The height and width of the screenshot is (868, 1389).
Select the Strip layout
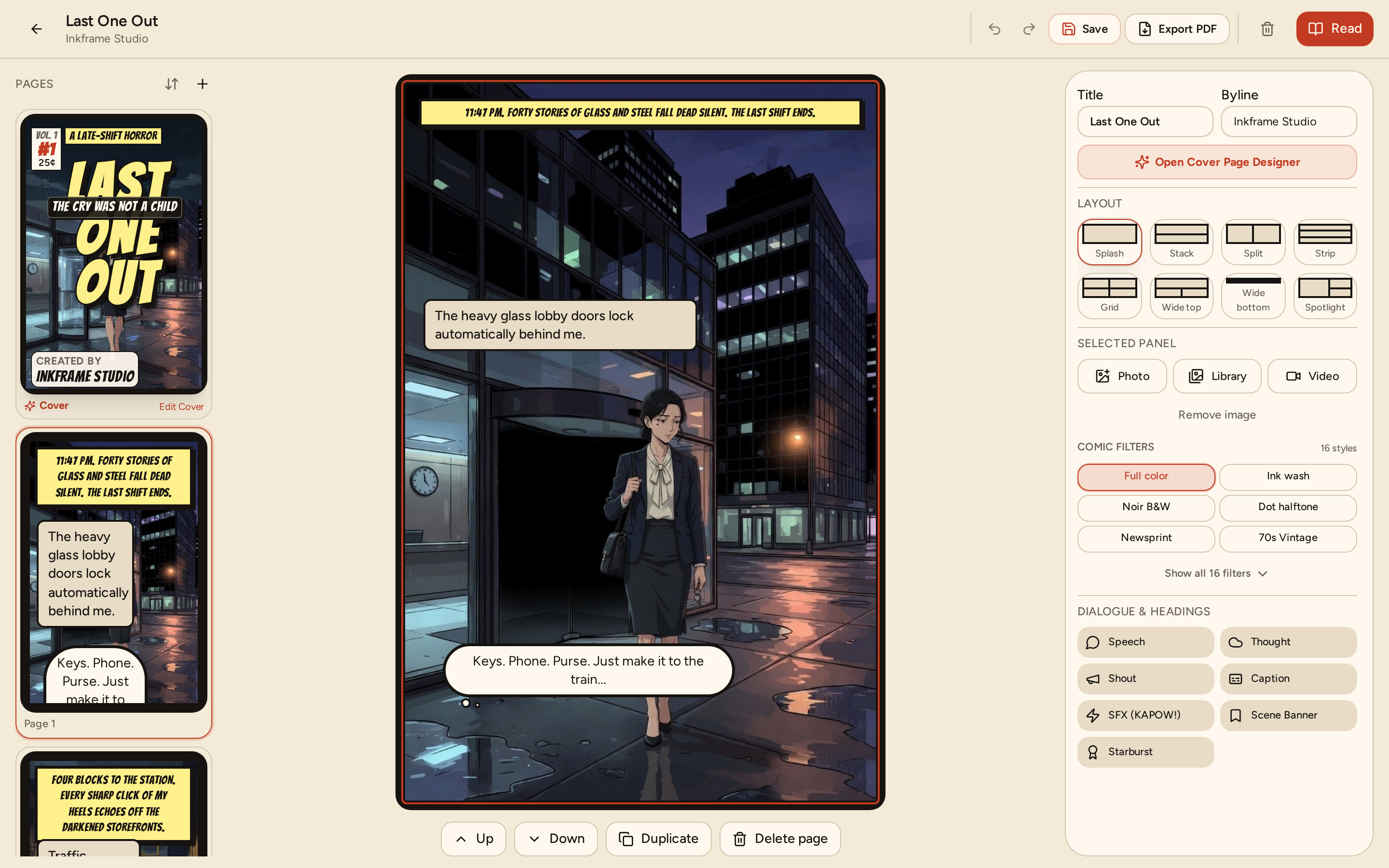coord(1325,242)
